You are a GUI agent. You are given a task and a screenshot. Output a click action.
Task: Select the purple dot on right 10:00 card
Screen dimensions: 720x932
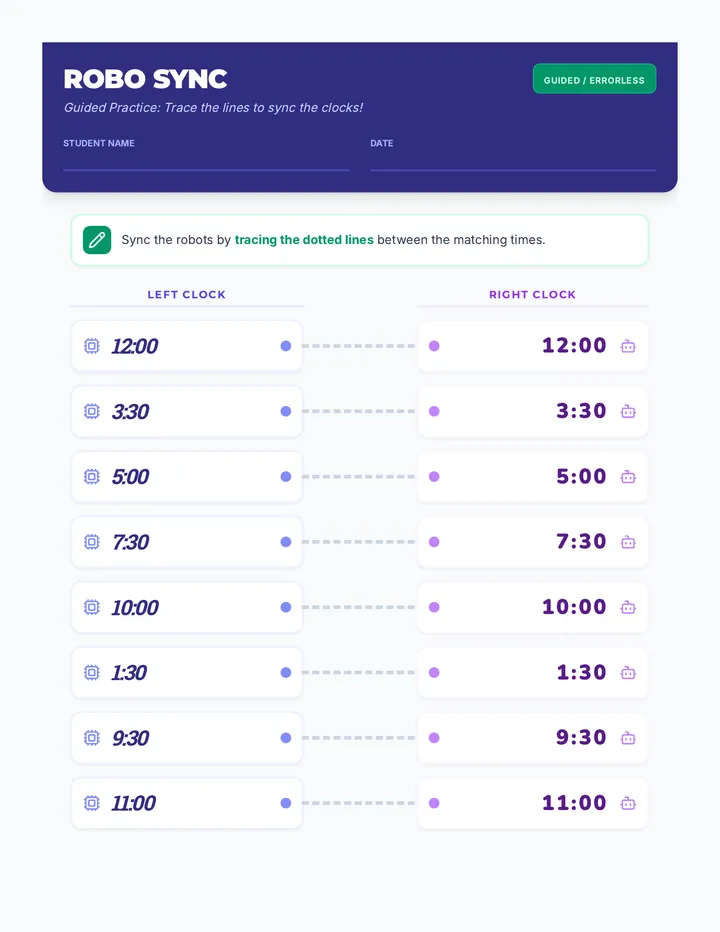pyautogui.click(x=434, y=607)
